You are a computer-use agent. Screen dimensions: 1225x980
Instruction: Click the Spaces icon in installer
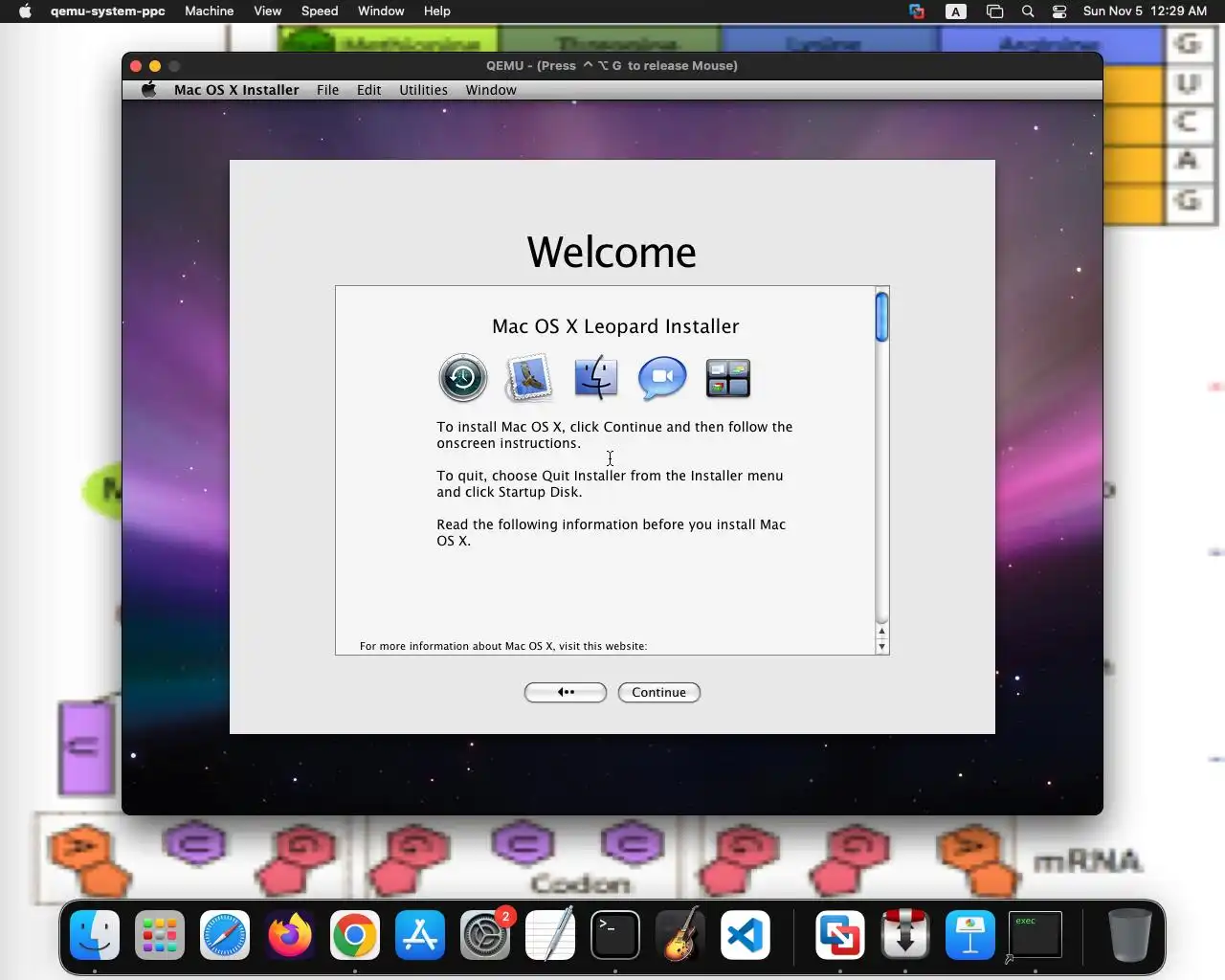point(728,378)
